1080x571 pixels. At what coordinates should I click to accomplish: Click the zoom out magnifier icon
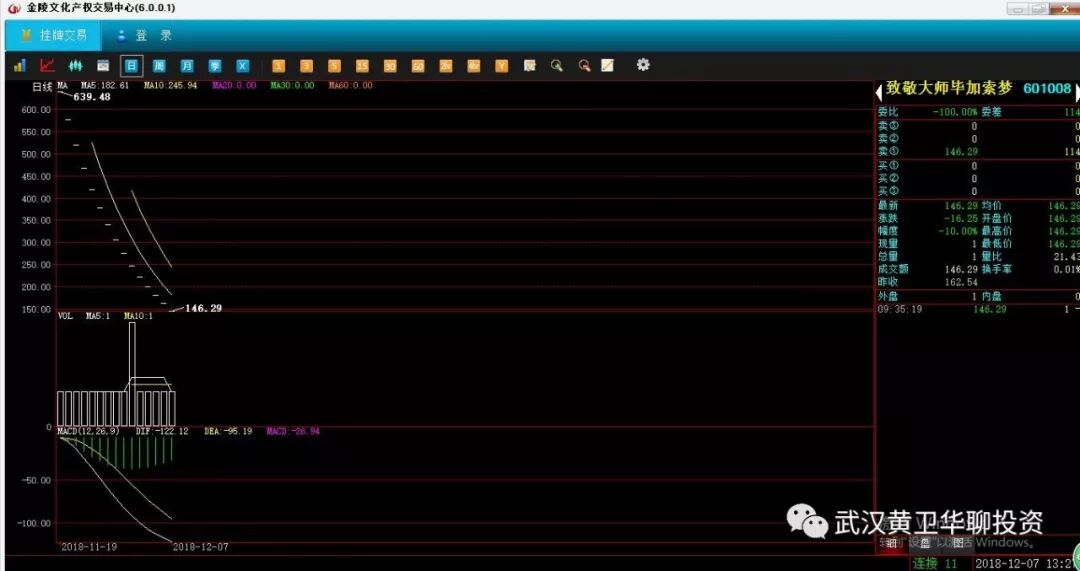[x=584, y=65]
